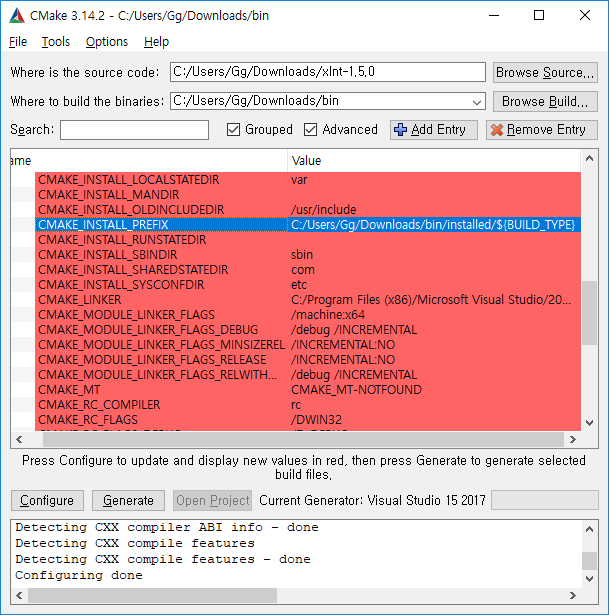Select CMAKE_MODULE_LINKER_FLAGS_MINSIZEREL entry
This screenshot has width=609, height=615.
[161, 344]
